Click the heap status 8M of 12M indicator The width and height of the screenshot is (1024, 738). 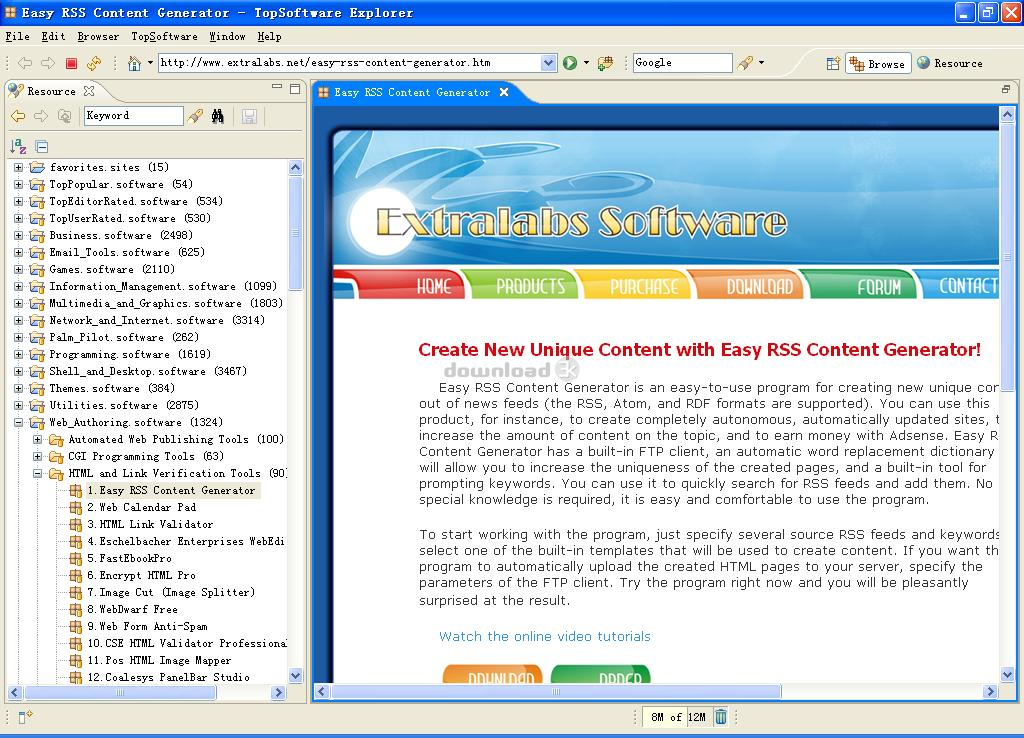[x=678, y=717]
